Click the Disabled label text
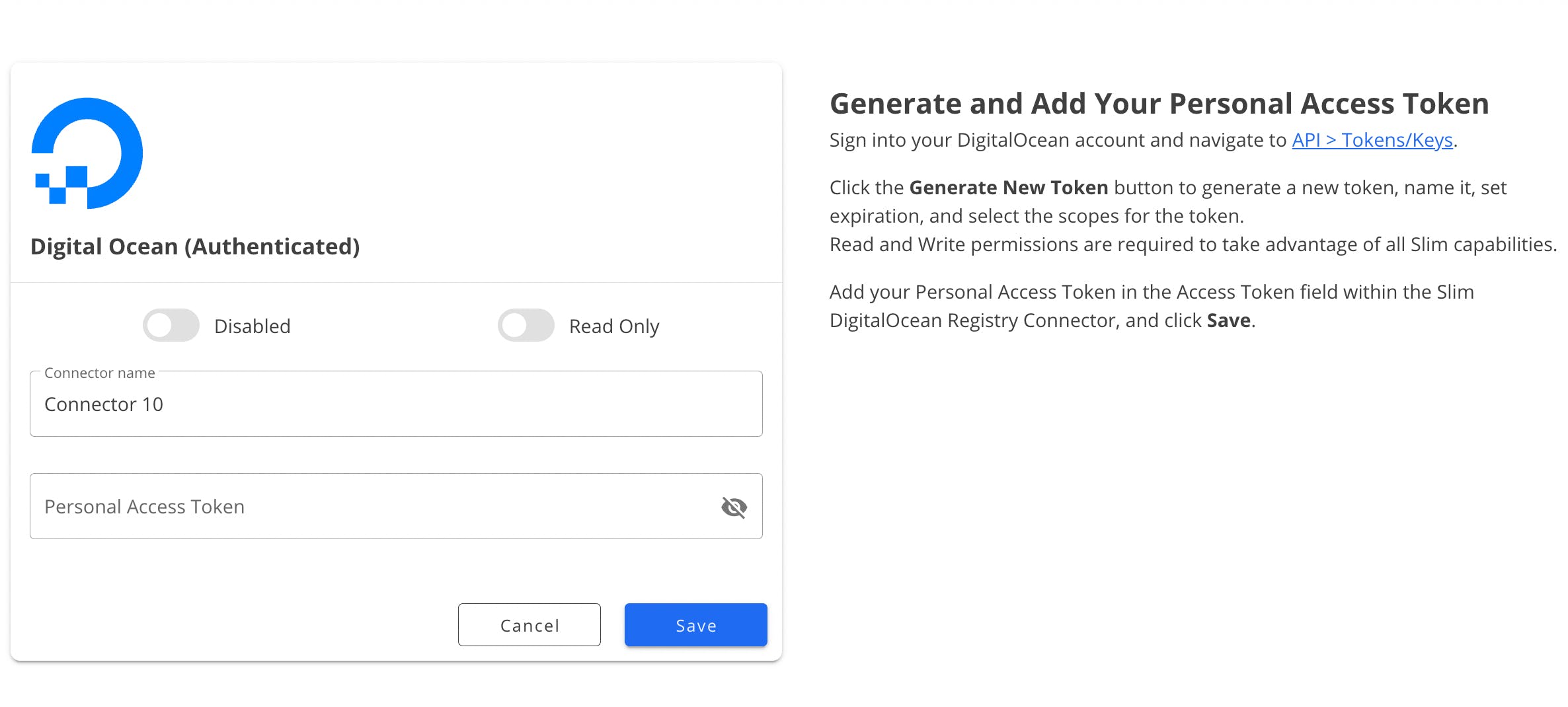Screen dimensions: 1568x707 pyautogui.click(x=252, y=326)
